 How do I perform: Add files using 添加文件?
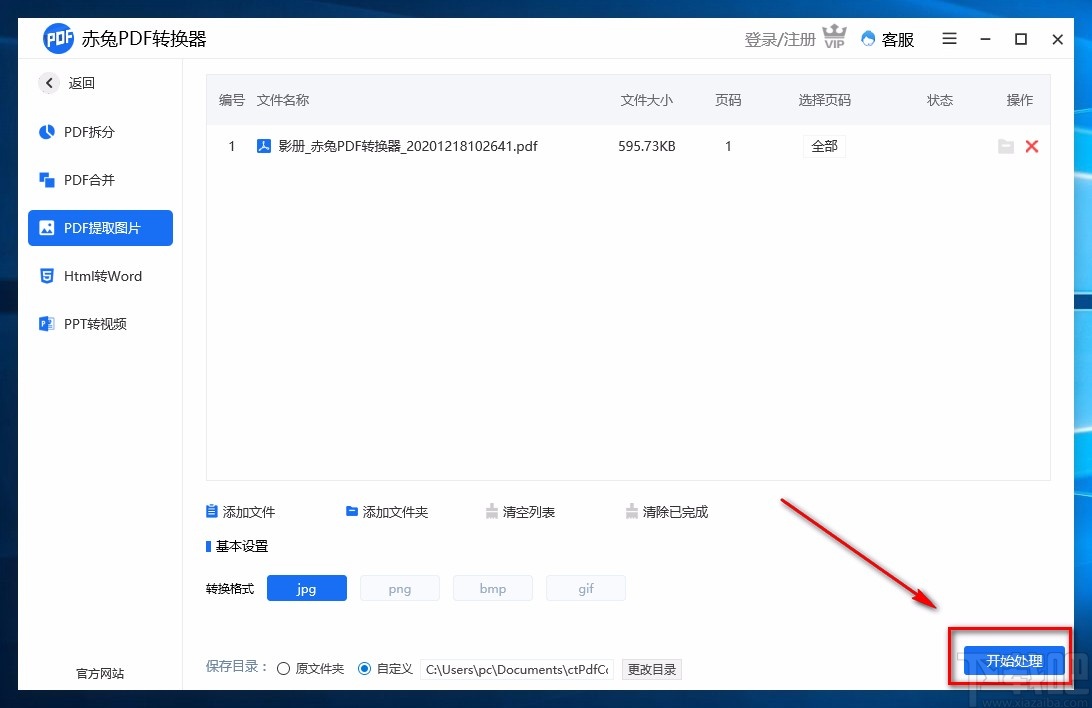[x=240, y=511]
